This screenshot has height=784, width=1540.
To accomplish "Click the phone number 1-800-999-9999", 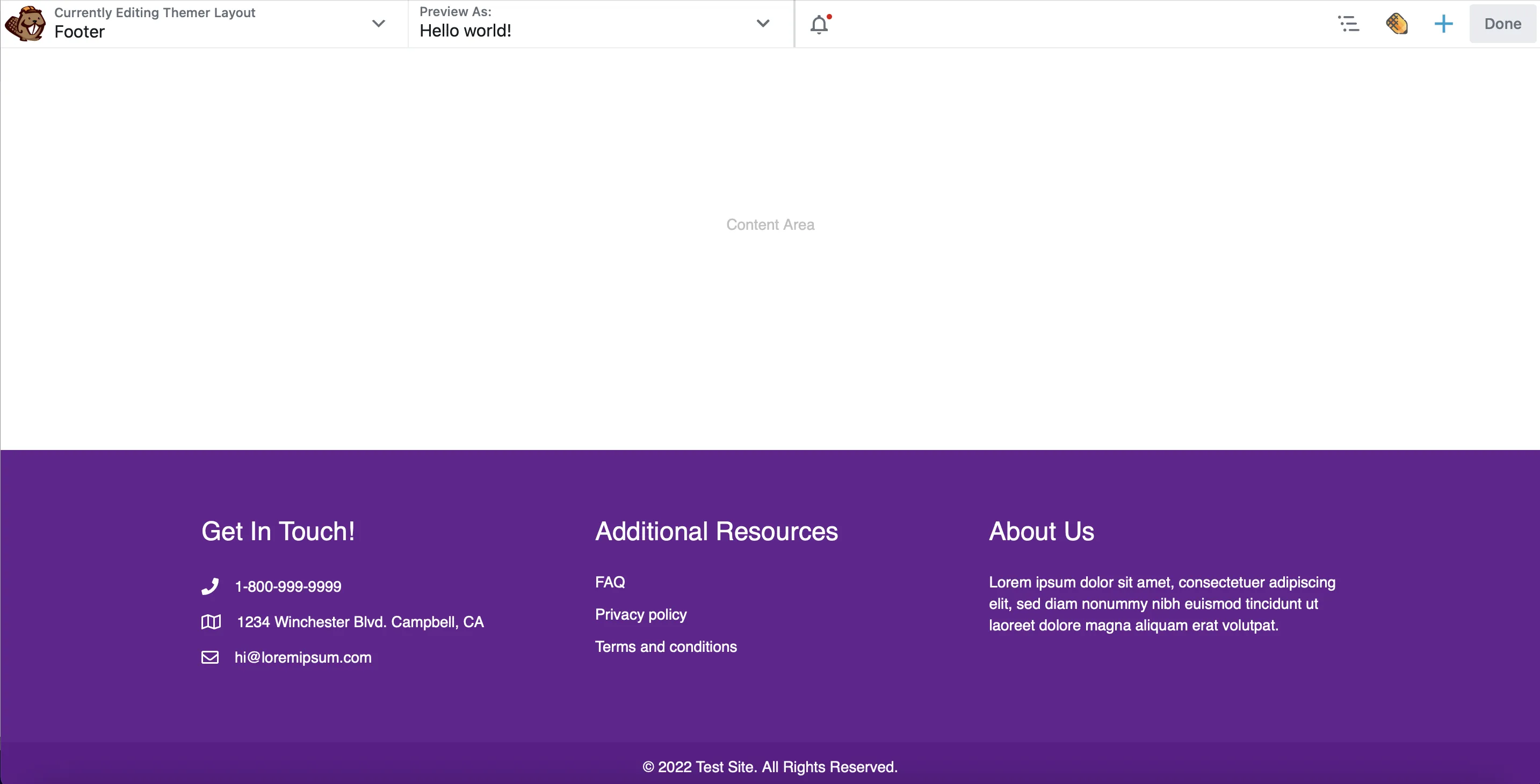I will 288,587.
